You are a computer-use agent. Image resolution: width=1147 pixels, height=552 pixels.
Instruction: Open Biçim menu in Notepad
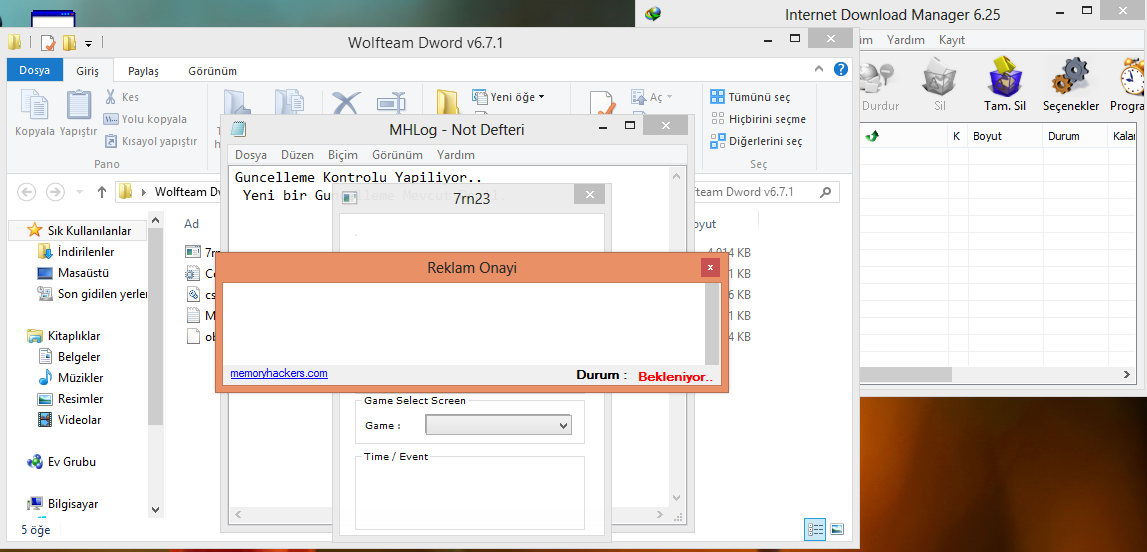pos(343,155)
